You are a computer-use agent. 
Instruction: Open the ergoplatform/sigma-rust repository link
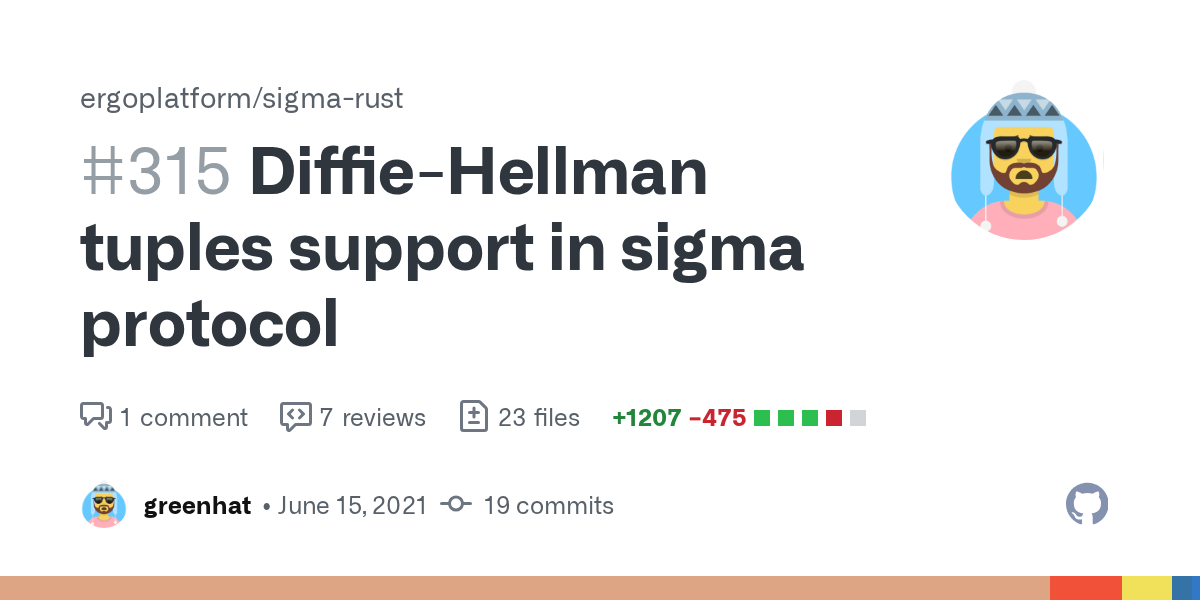[242, 99]
